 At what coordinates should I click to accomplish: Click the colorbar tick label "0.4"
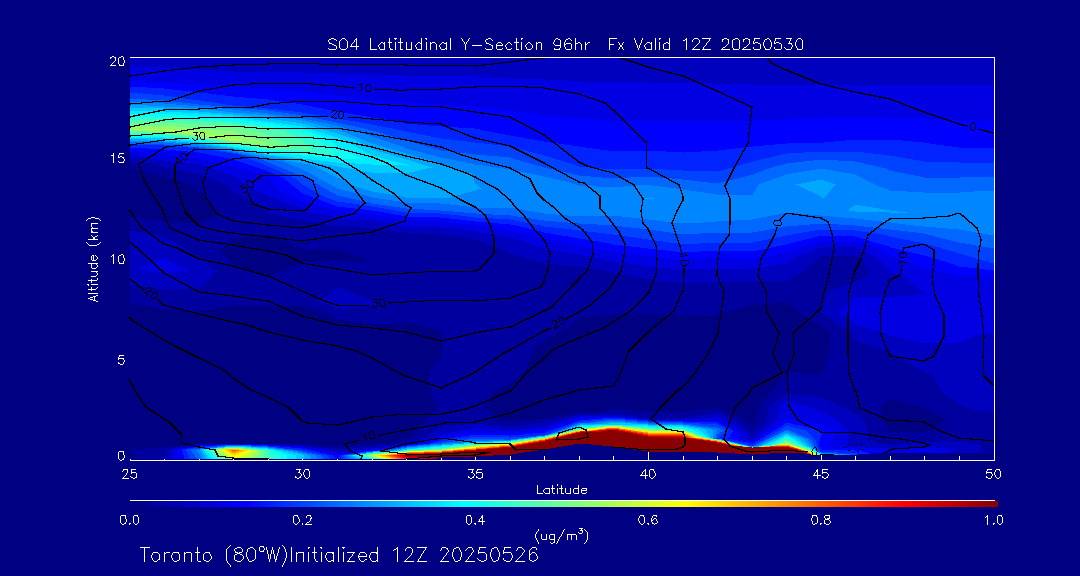(x=475, y=521)
